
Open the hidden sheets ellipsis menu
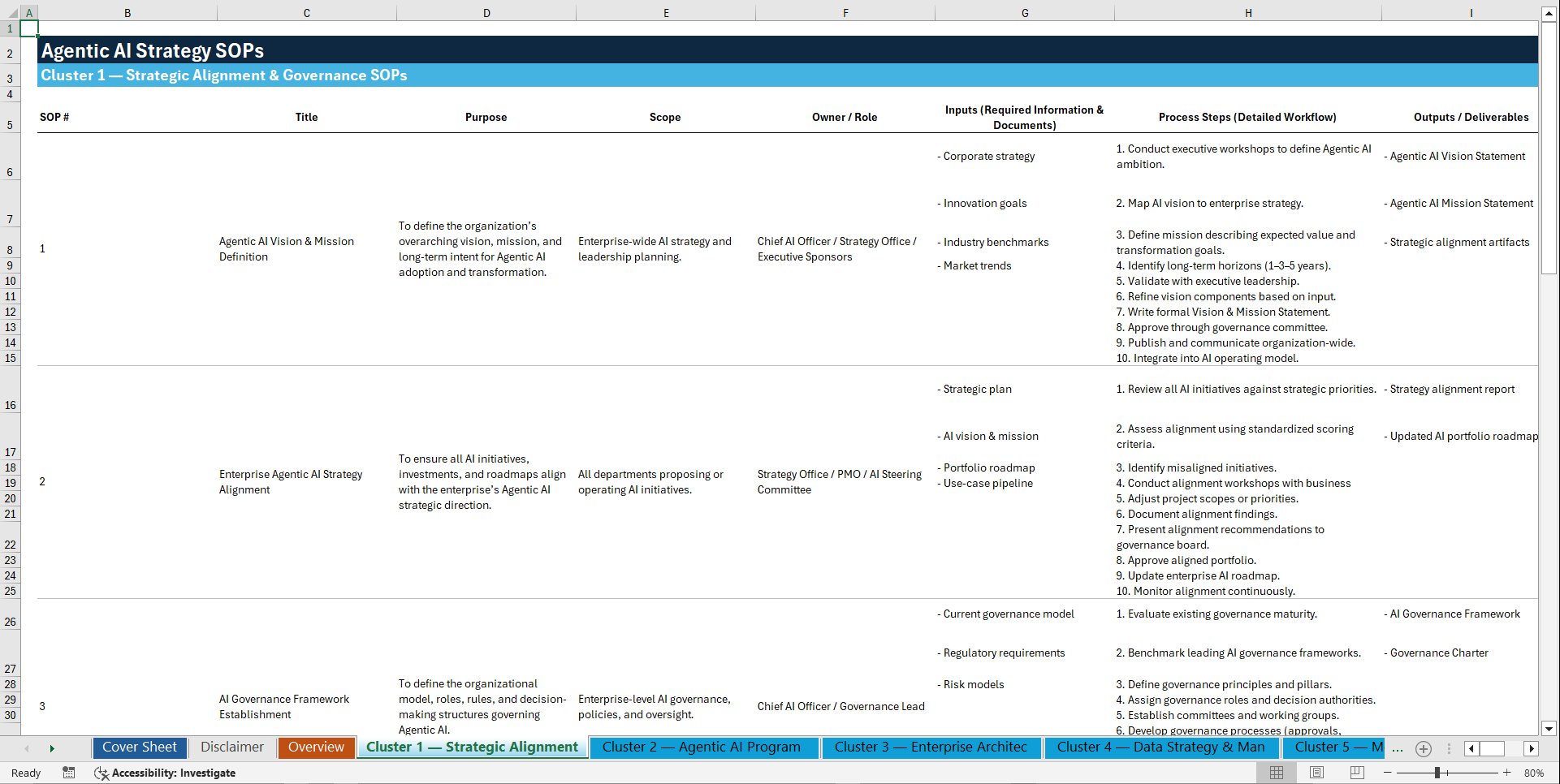[1398, 748]
